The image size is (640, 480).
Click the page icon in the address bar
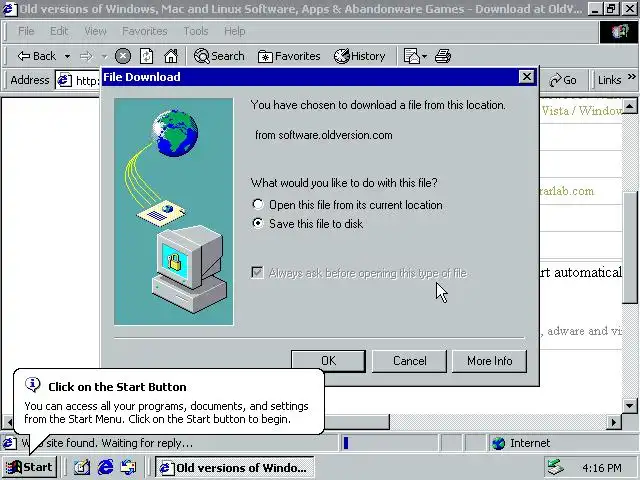64,80
